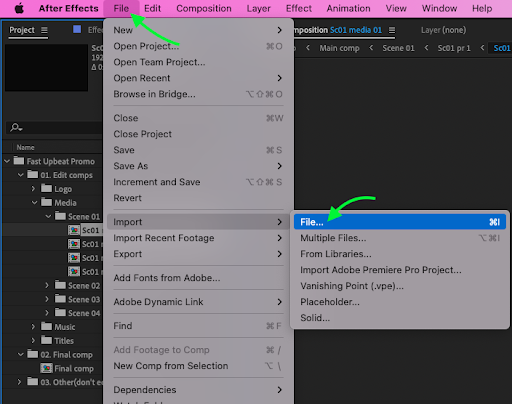Choose Increment and Save
This screenshot has width=512, height=404.
point(198,182)
